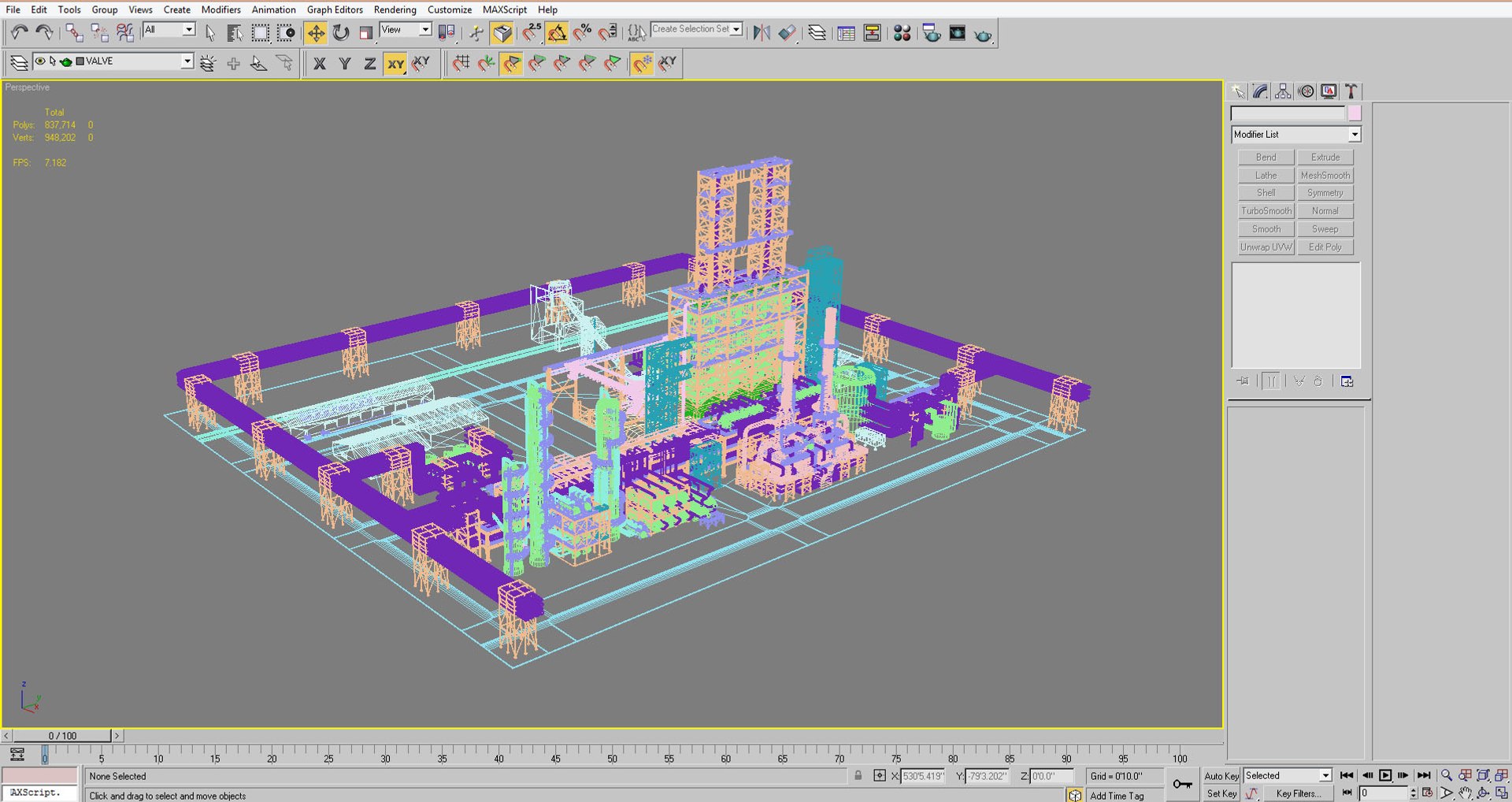Click Quick Render teapot icon

(983, 34)
